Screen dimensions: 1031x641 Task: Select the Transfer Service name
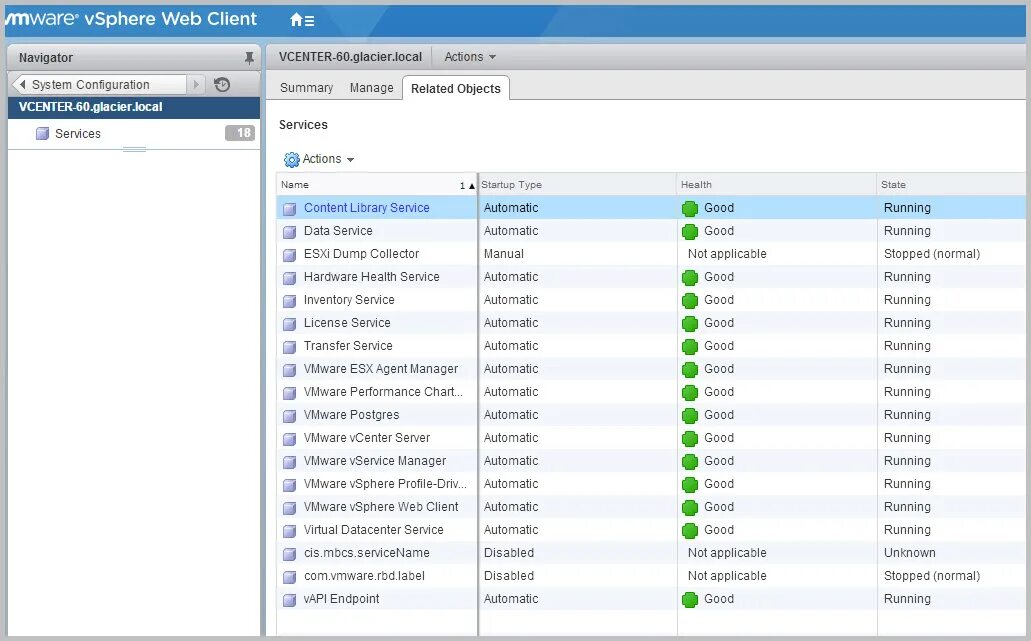(x=348, y=346)
